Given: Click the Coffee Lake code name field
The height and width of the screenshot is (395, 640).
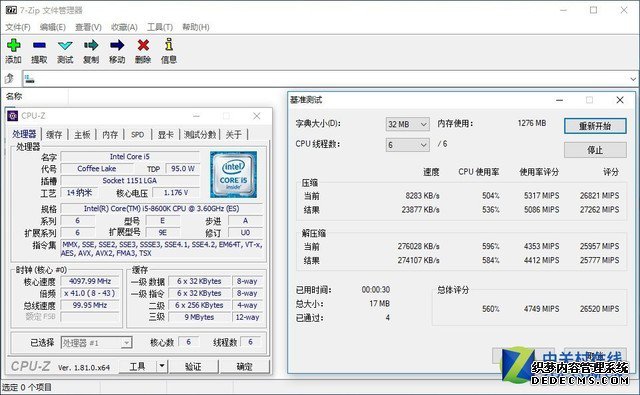Looking at the screenshot, I should coord(97,169).
